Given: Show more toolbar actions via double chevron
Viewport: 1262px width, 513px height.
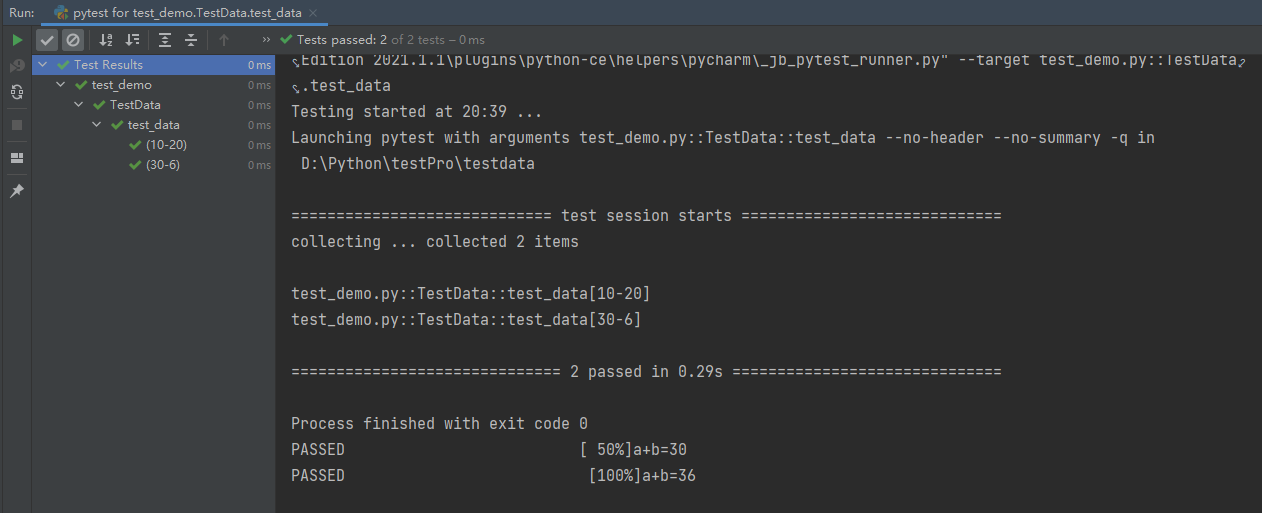Looking at the screenshot, I should (266, 40).
